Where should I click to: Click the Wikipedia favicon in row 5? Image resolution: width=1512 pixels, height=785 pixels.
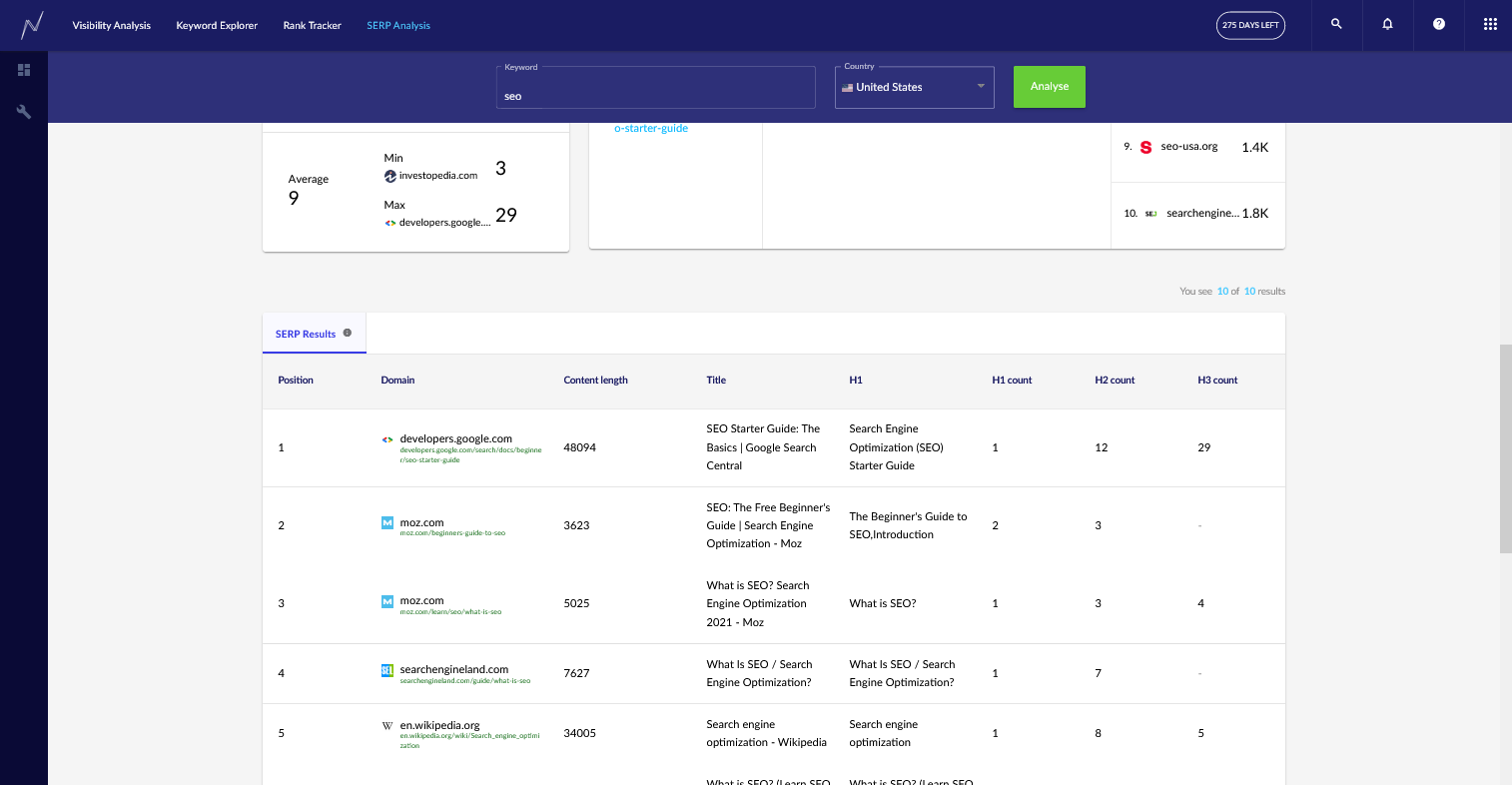387,726
